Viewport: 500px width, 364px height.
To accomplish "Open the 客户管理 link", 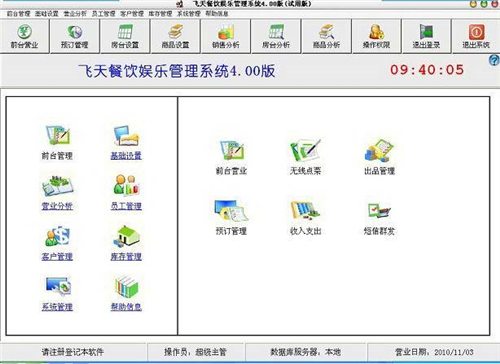I will click(x=57, y=256).
